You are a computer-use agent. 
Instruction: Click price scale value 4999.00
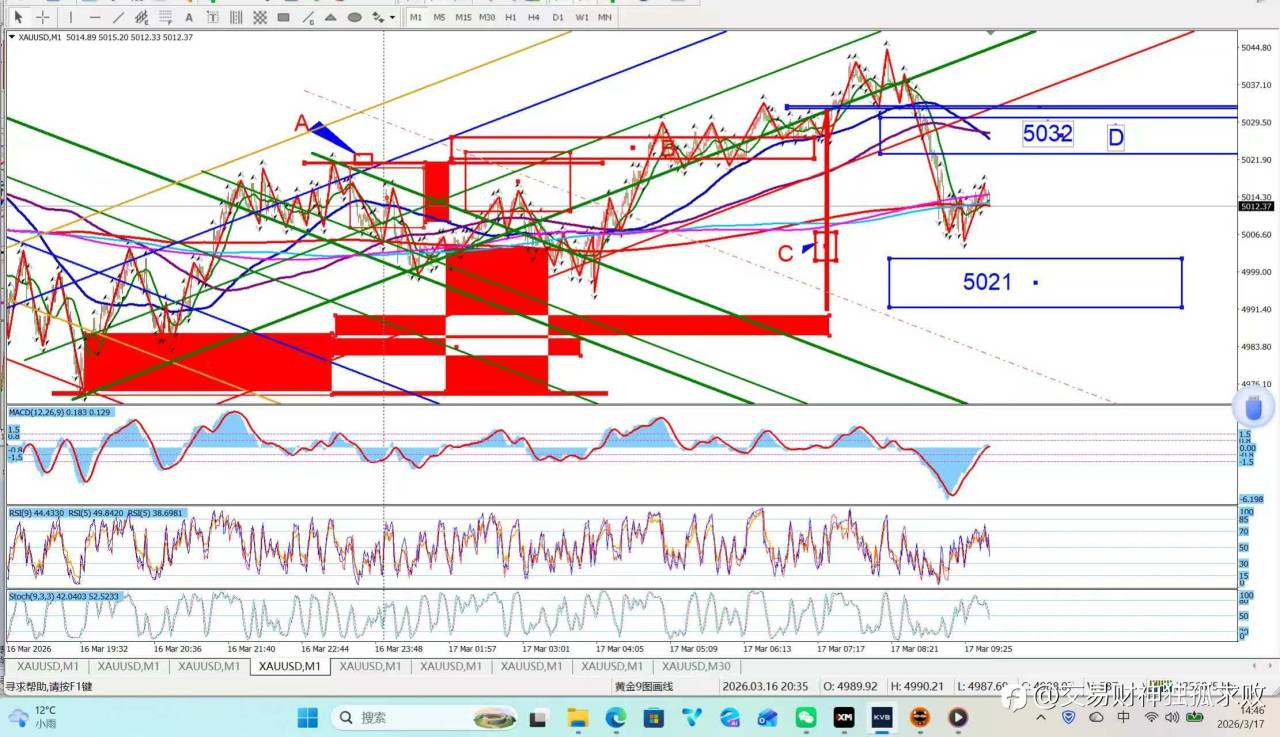pyautogui.click(x=1255, y=272)
